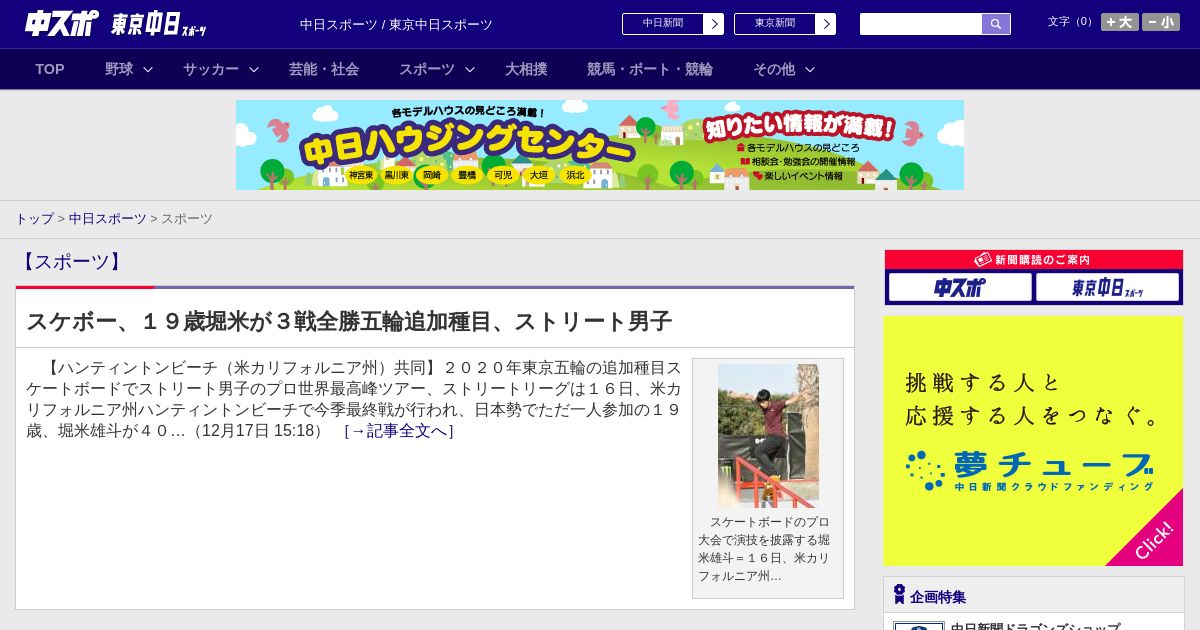This screenshot has width=1200, height=630.
Task: Increase text size with 大 button
Action: (x=1119, y=22)
